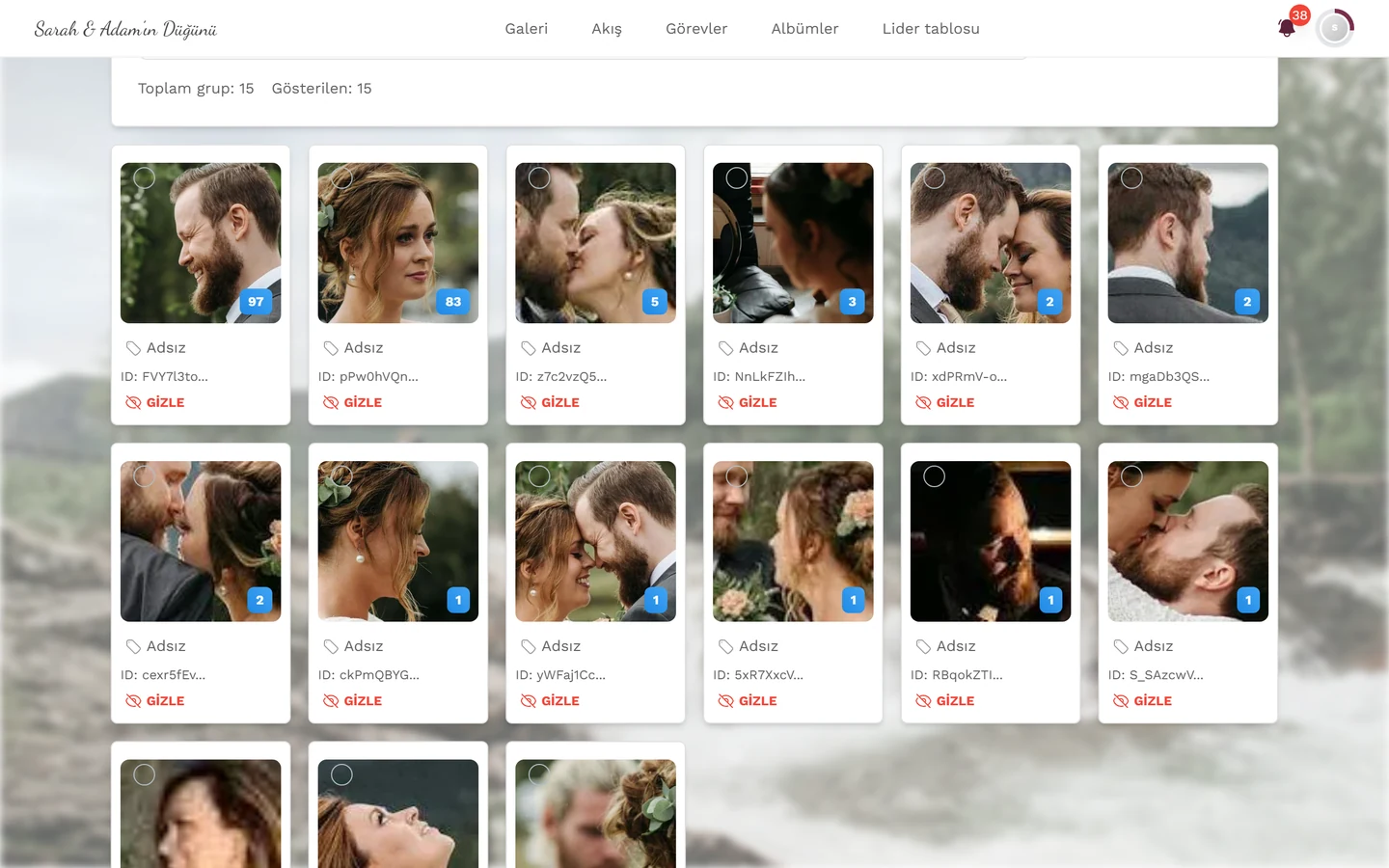The image size is (1389, 868).
Task: Open the user profile avatar menu
Action: tap(1335, 28)
